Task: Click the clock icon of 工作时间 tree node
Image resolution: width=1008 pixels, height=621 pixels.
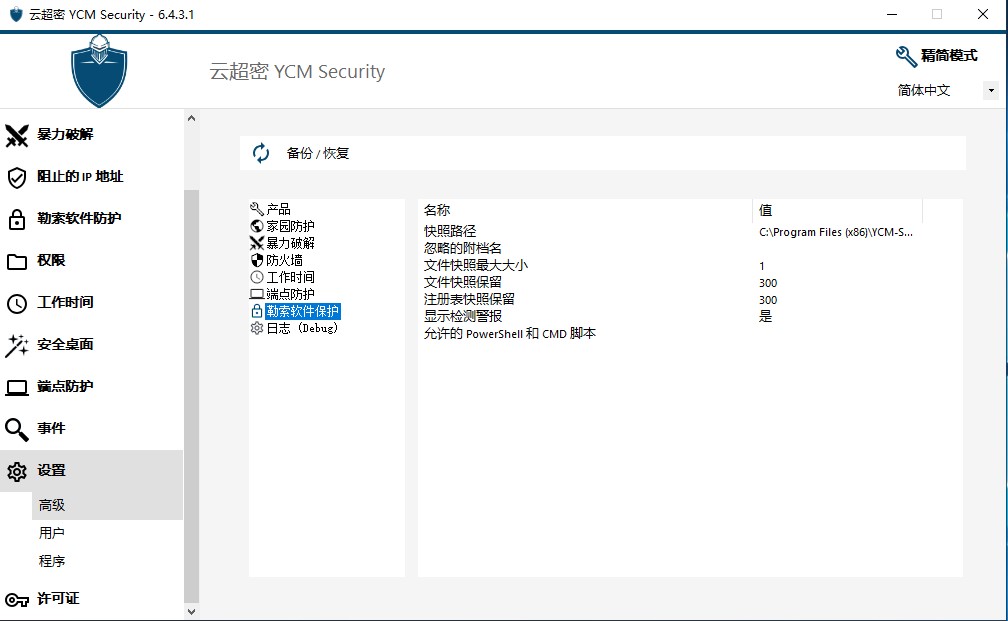Action: (256, 277)
